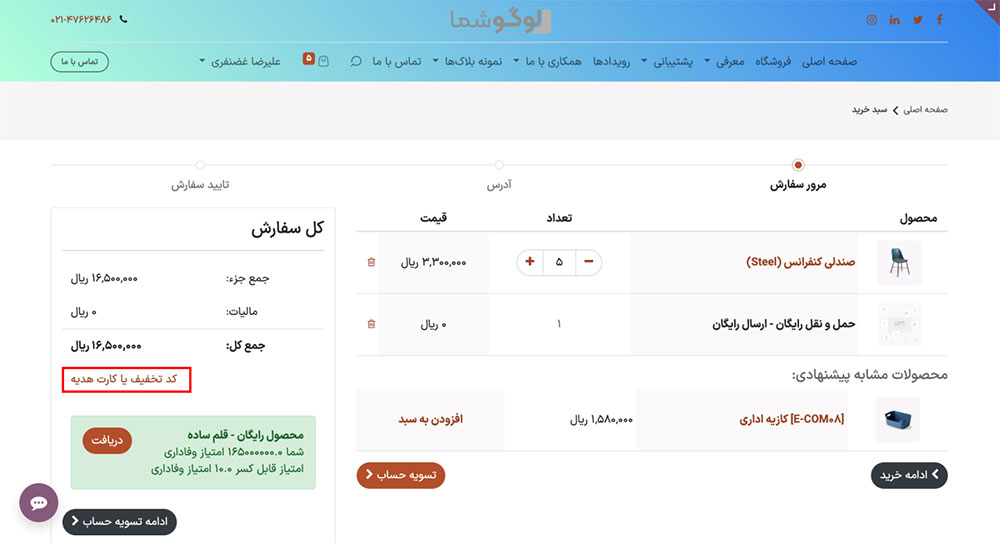The image size is (1000, 543).
Task: Click the تسویه حساب checkout button
Action: pos(400,475)
